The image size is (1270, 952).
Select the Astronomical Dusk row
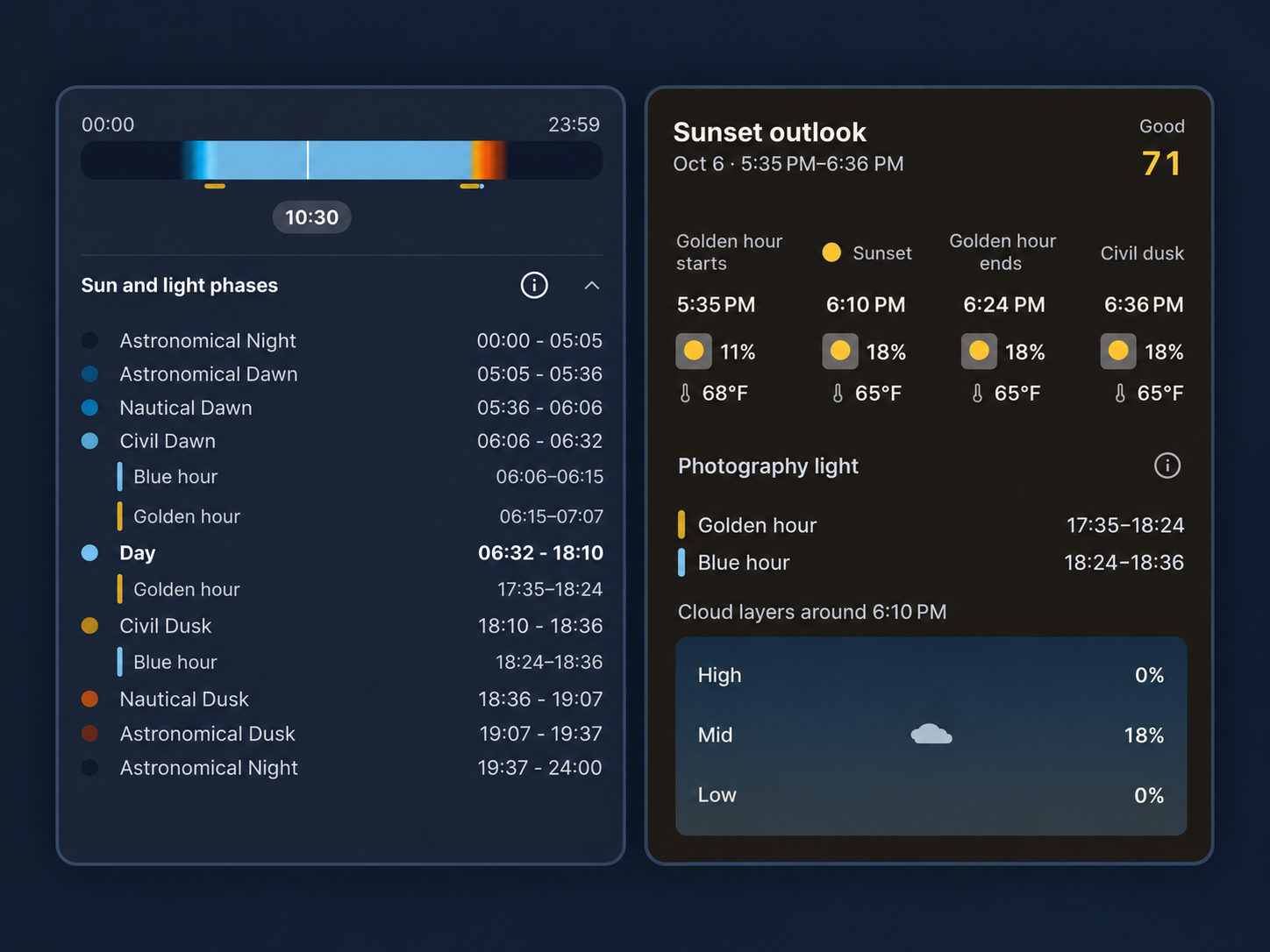(x=342, y=734)
